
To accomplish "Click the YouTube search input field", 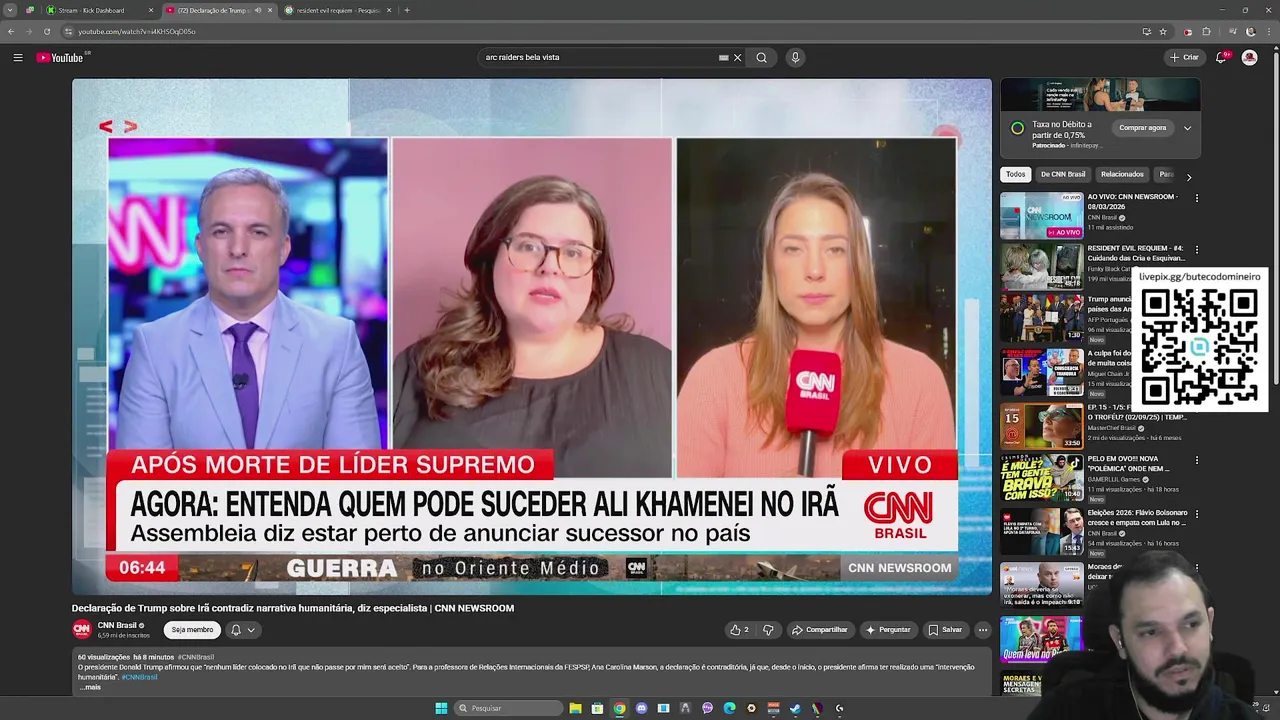I will pyautogui.click(x=600, y=58).
